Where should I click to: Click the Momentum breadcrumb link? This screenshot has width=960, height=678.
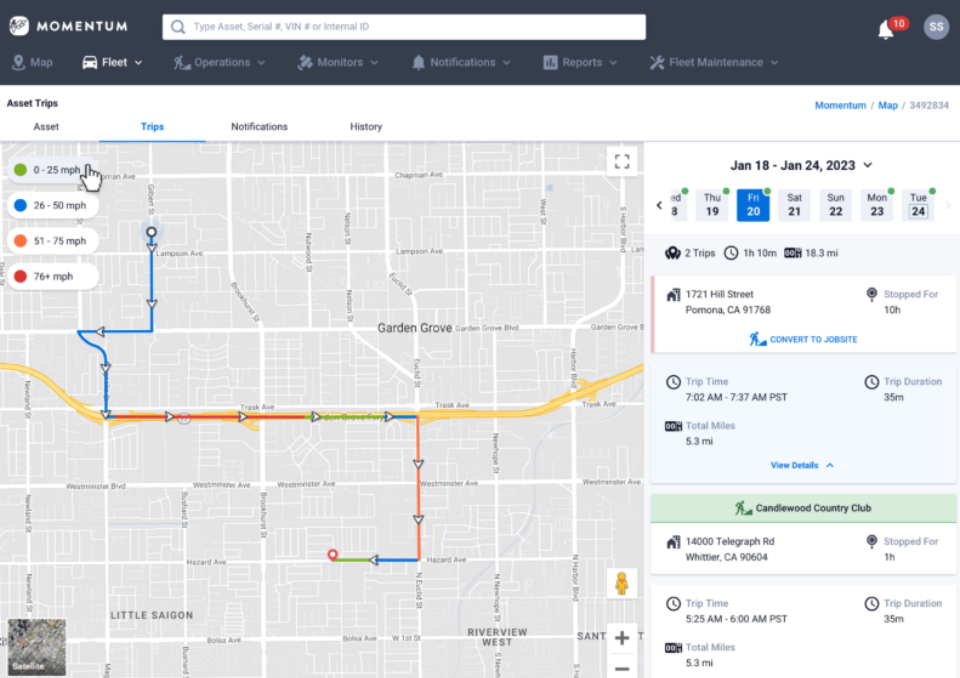click(x=840, y=104)
